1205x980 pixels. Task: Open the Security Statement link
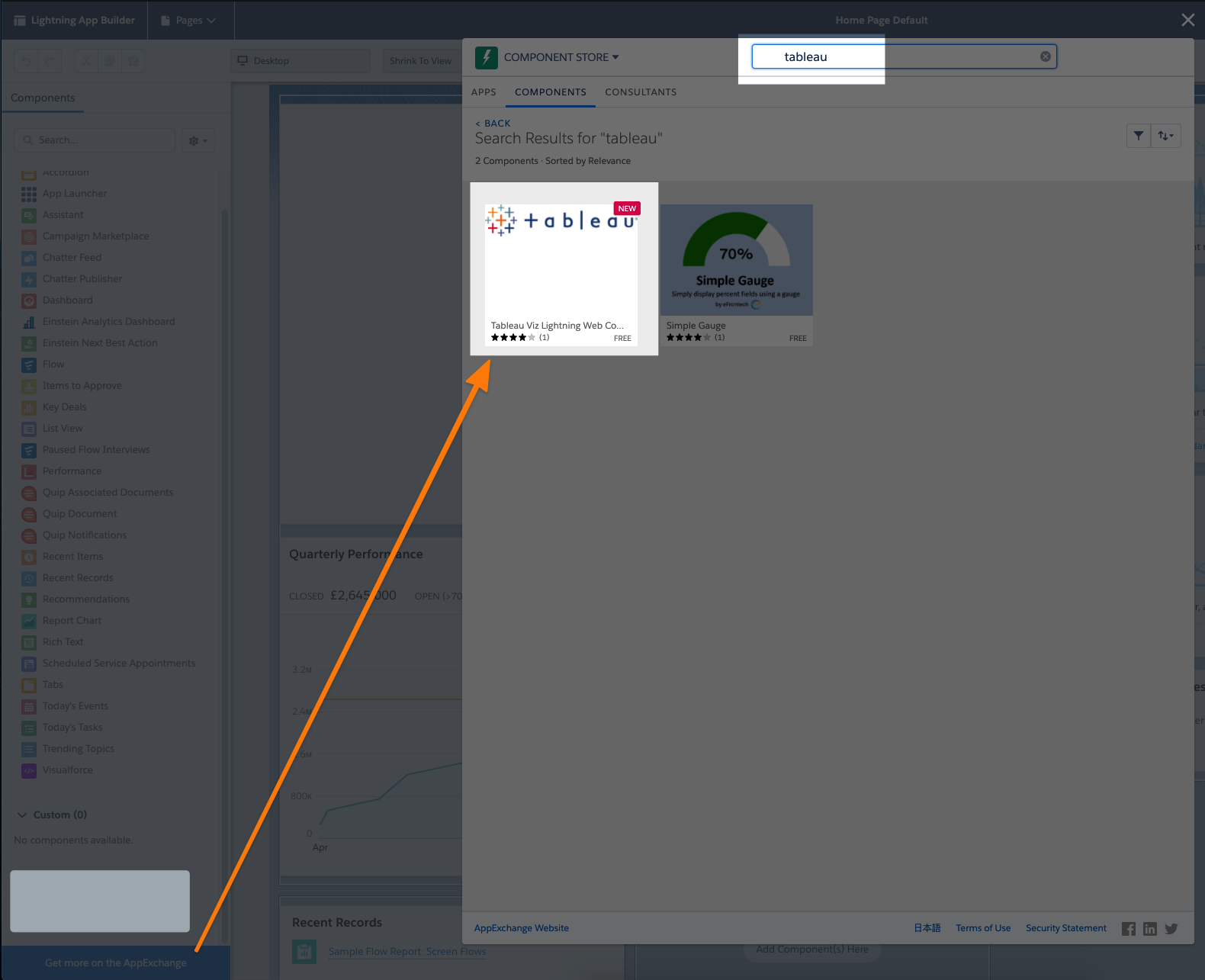[x=1066, y=928]
